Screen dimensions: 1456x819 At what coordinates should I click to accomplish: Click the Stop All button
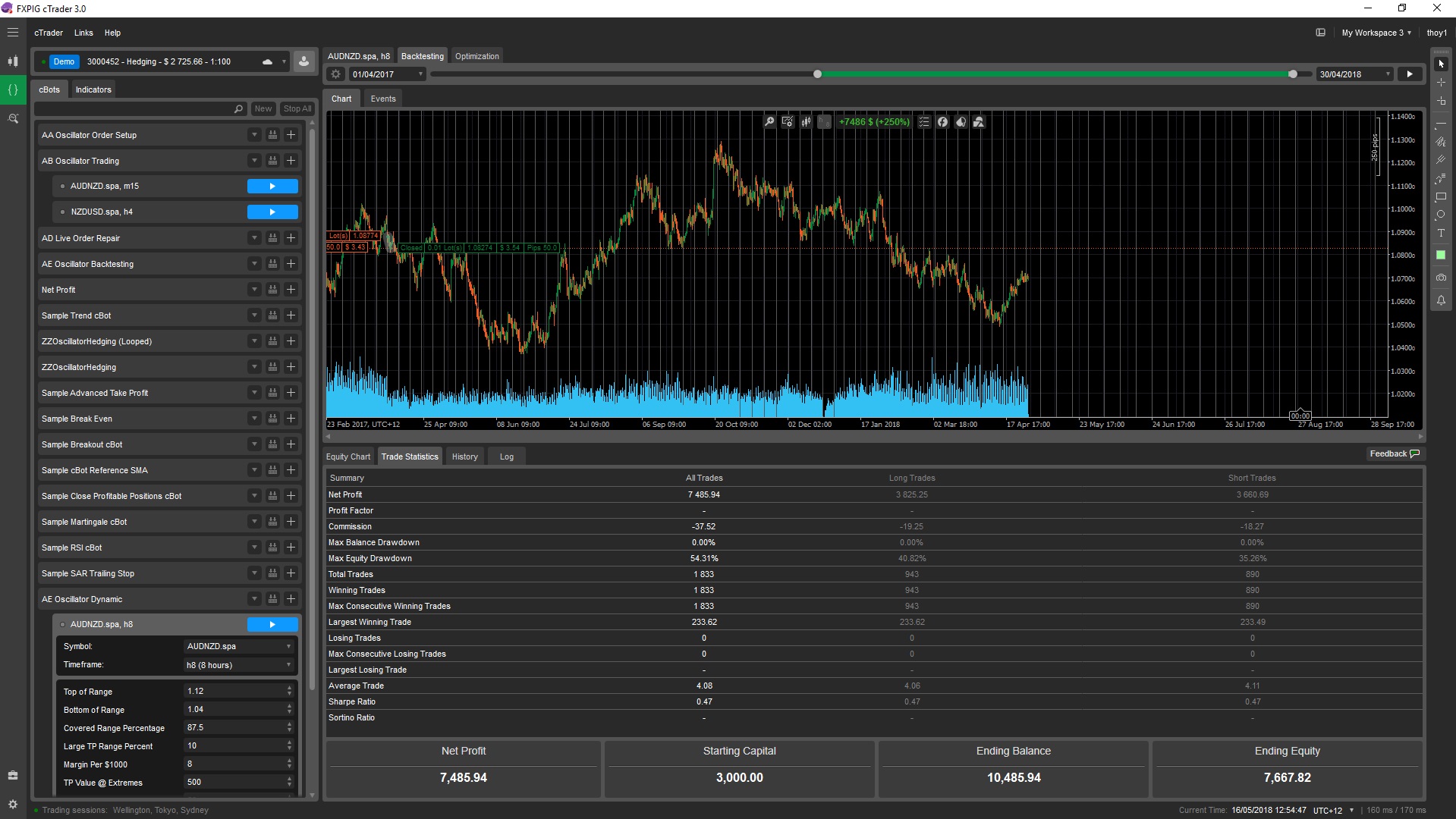(x=297, y=109)
